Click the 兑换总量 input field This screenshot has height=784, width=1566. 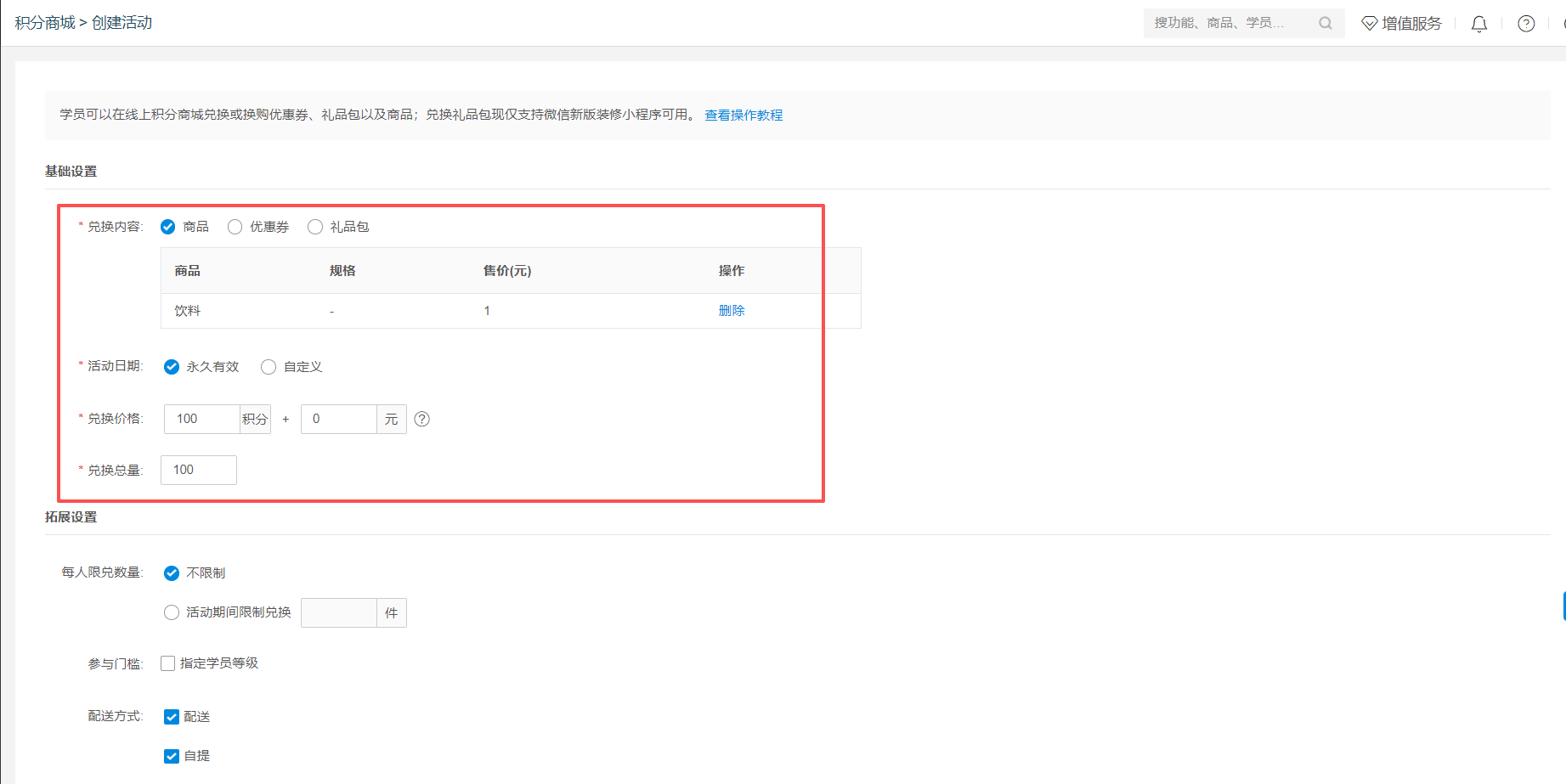[199, 470]
